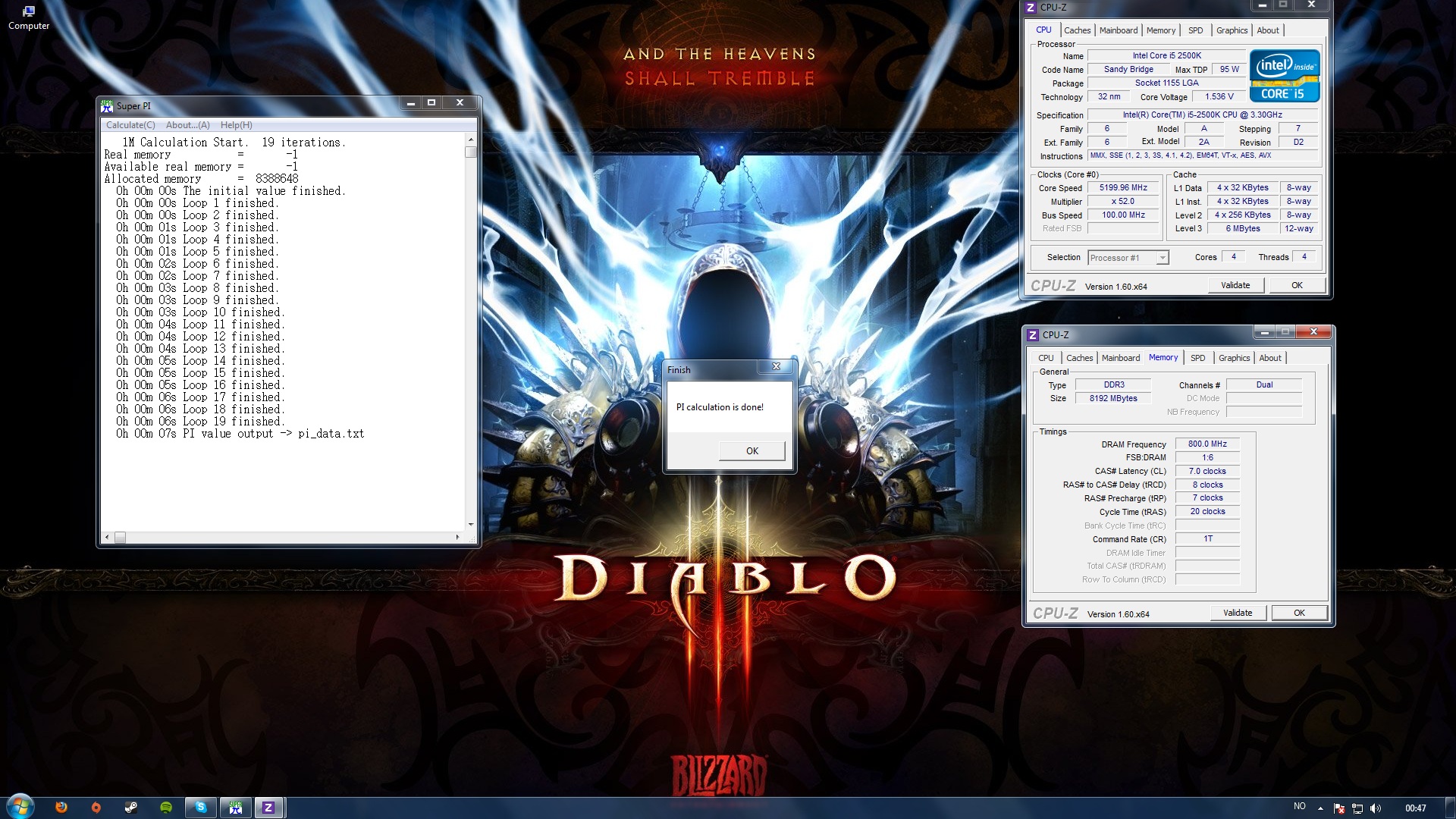This screenshot has width=1456, height=819.
Task: Select CPU tab in top CPU-Z window
Action: pyautogui.click(x=1043, y=30)
